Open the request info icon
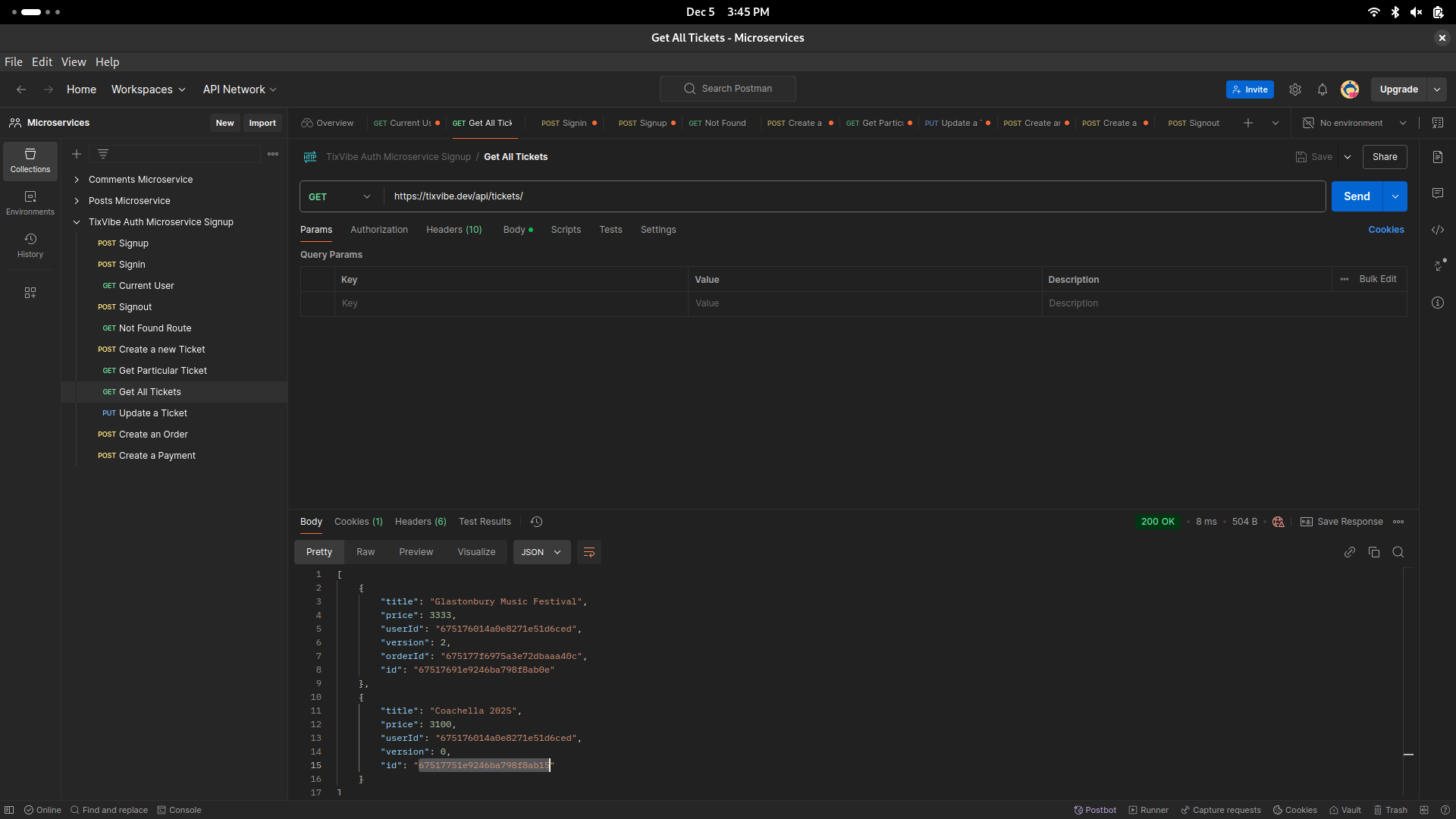This screenshot has width=1456, height=819. [x=1438, y=303]
